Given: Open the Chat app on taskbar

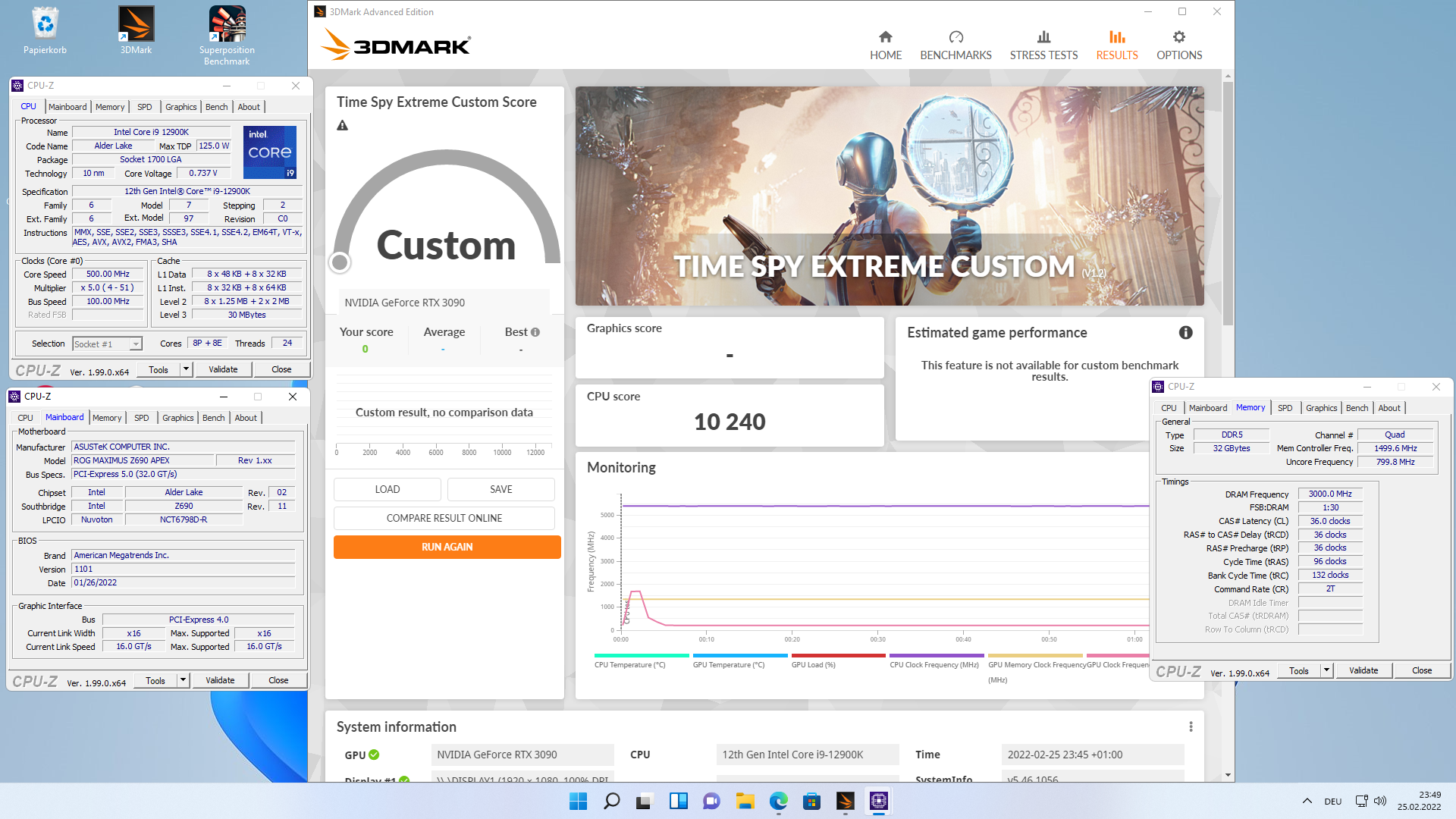Looking at the screenshot, I should [x=711, y=801].
